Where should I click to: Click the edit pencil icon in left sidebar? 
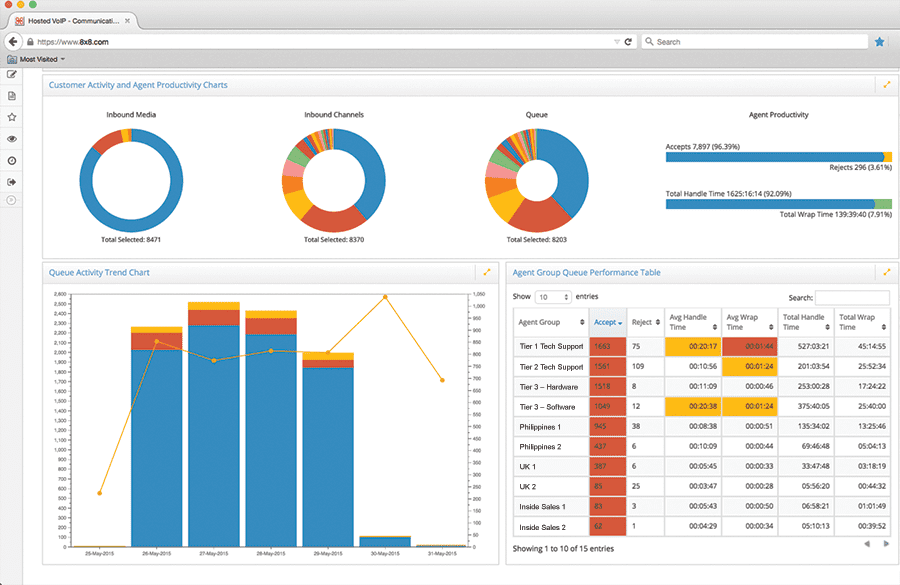[12, 74]
